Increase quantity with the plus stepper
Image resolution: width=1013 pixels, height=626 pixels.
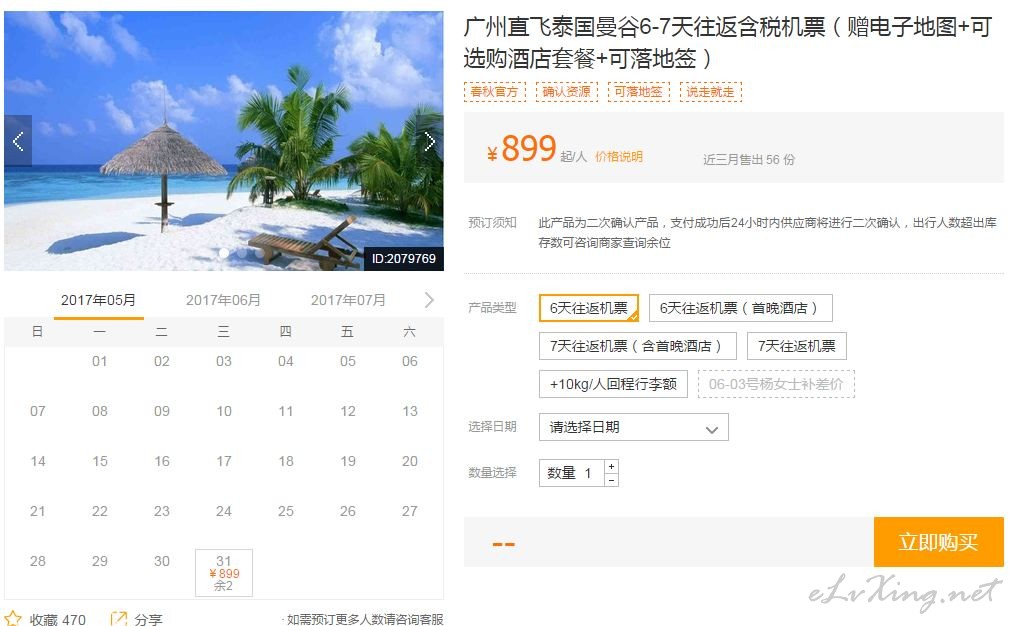611,466
